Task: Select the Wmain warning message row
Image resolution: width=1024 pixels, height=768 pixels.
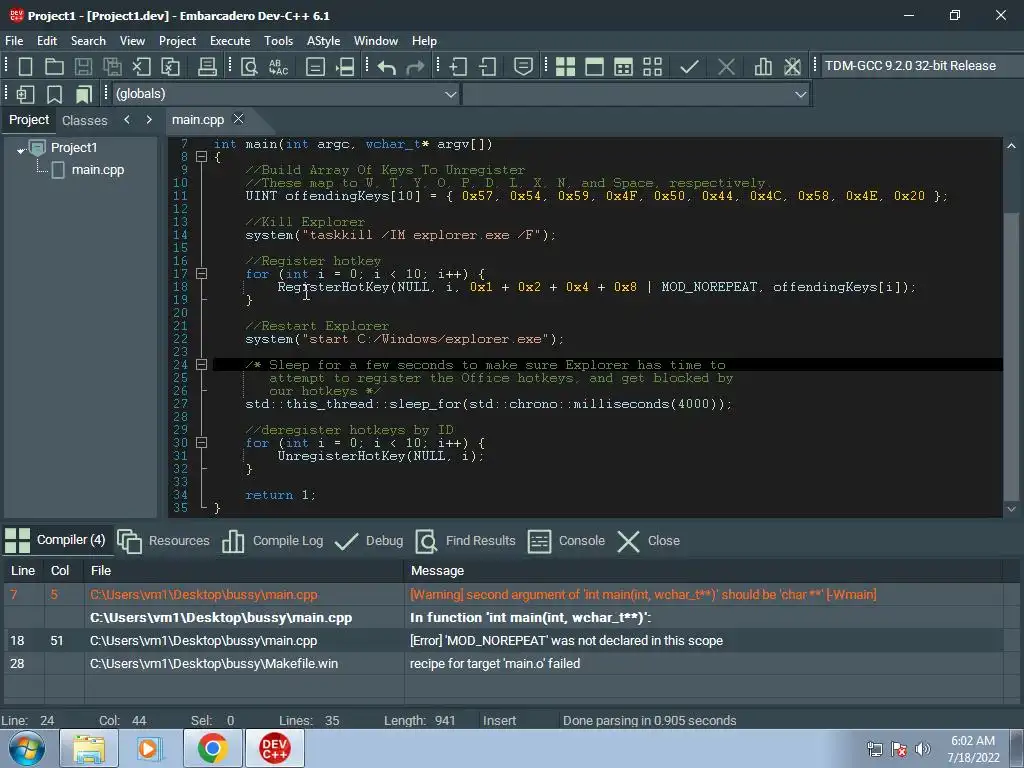Action: [503, 595]
